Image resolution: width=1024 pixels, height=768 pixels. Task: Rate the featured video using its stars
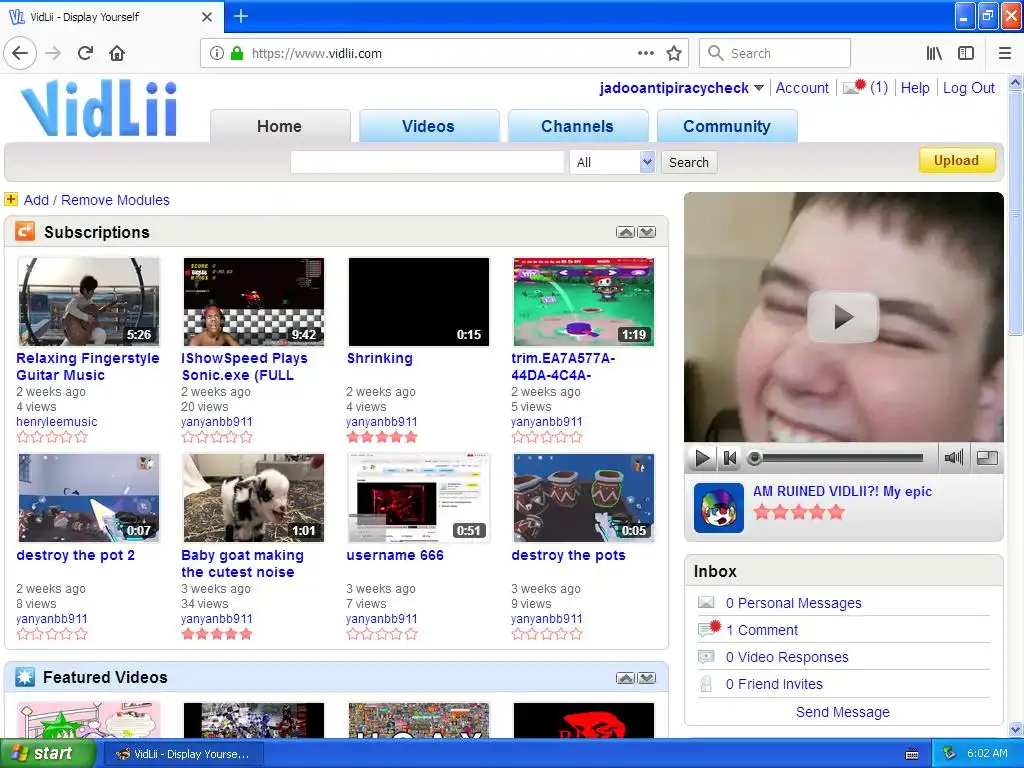[799, 513]
